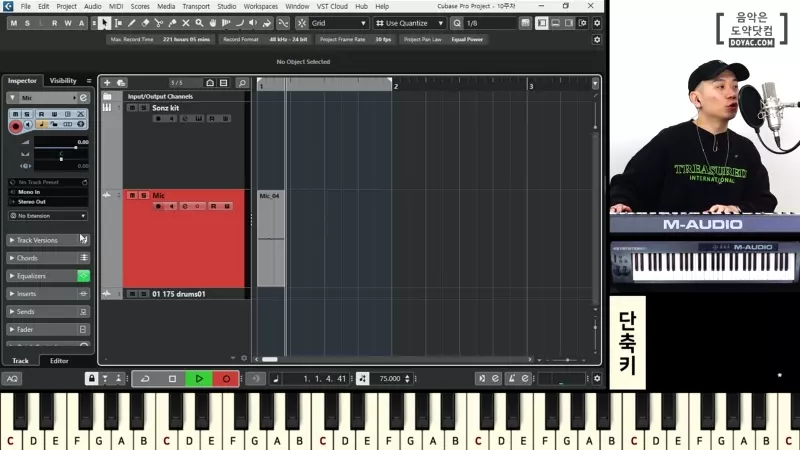
Task: Open the No Extension dropdown
Action: point(48,216)
